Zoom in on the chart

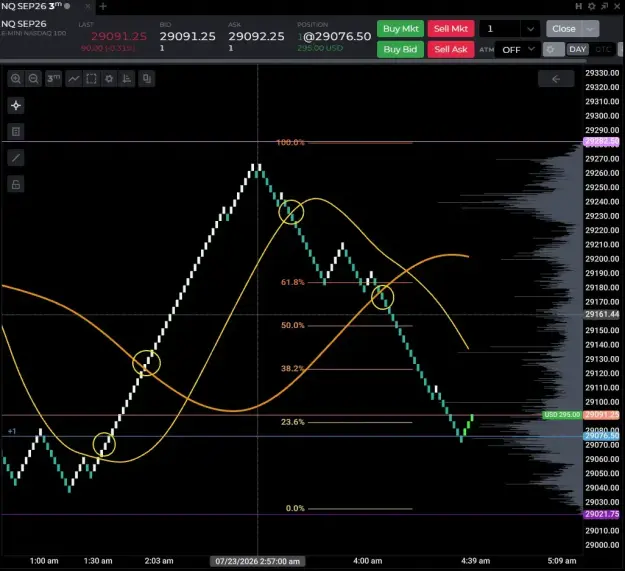click(16, 78)
